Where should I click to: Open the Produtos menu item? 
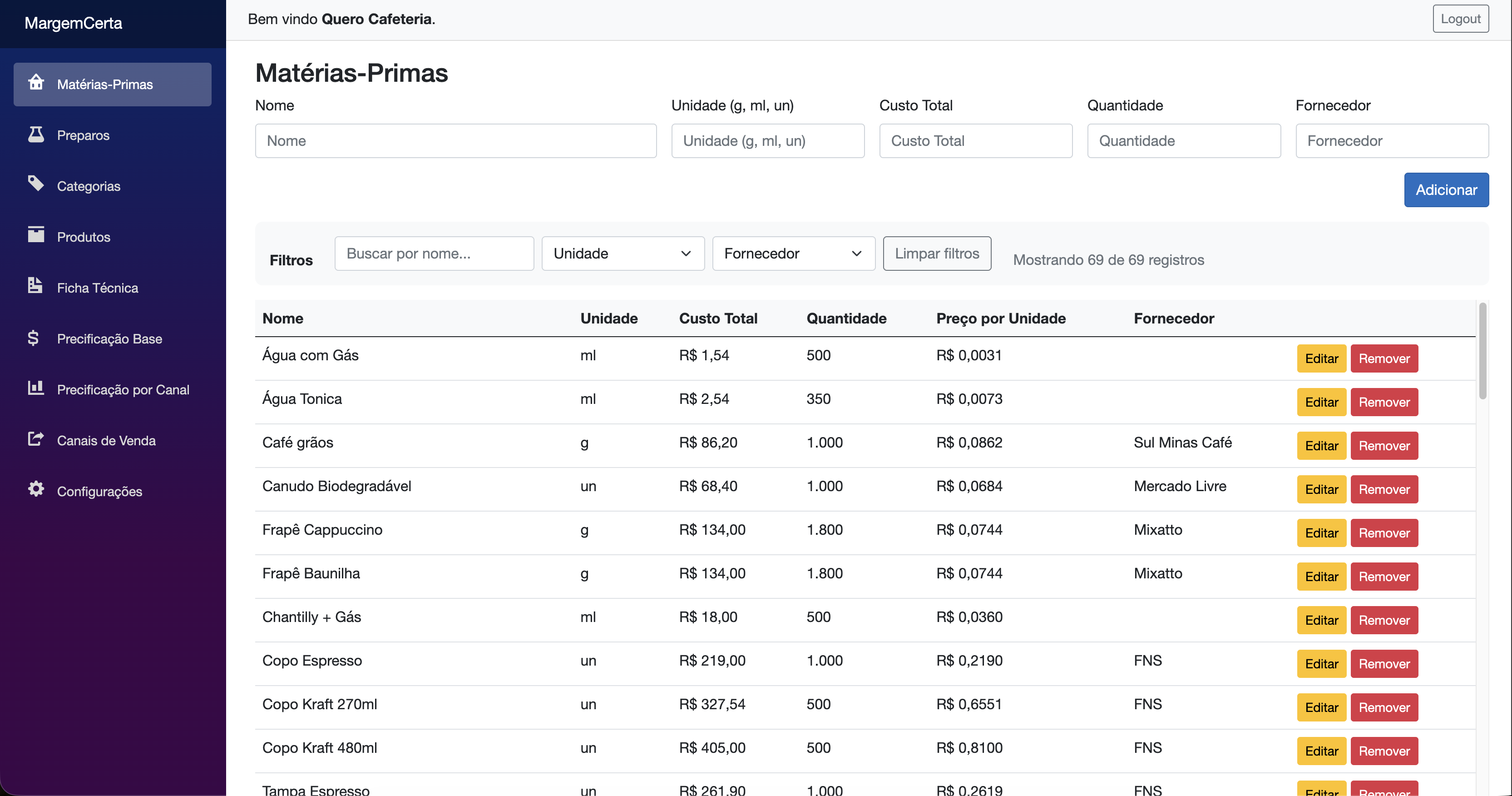tap(84, 237)
